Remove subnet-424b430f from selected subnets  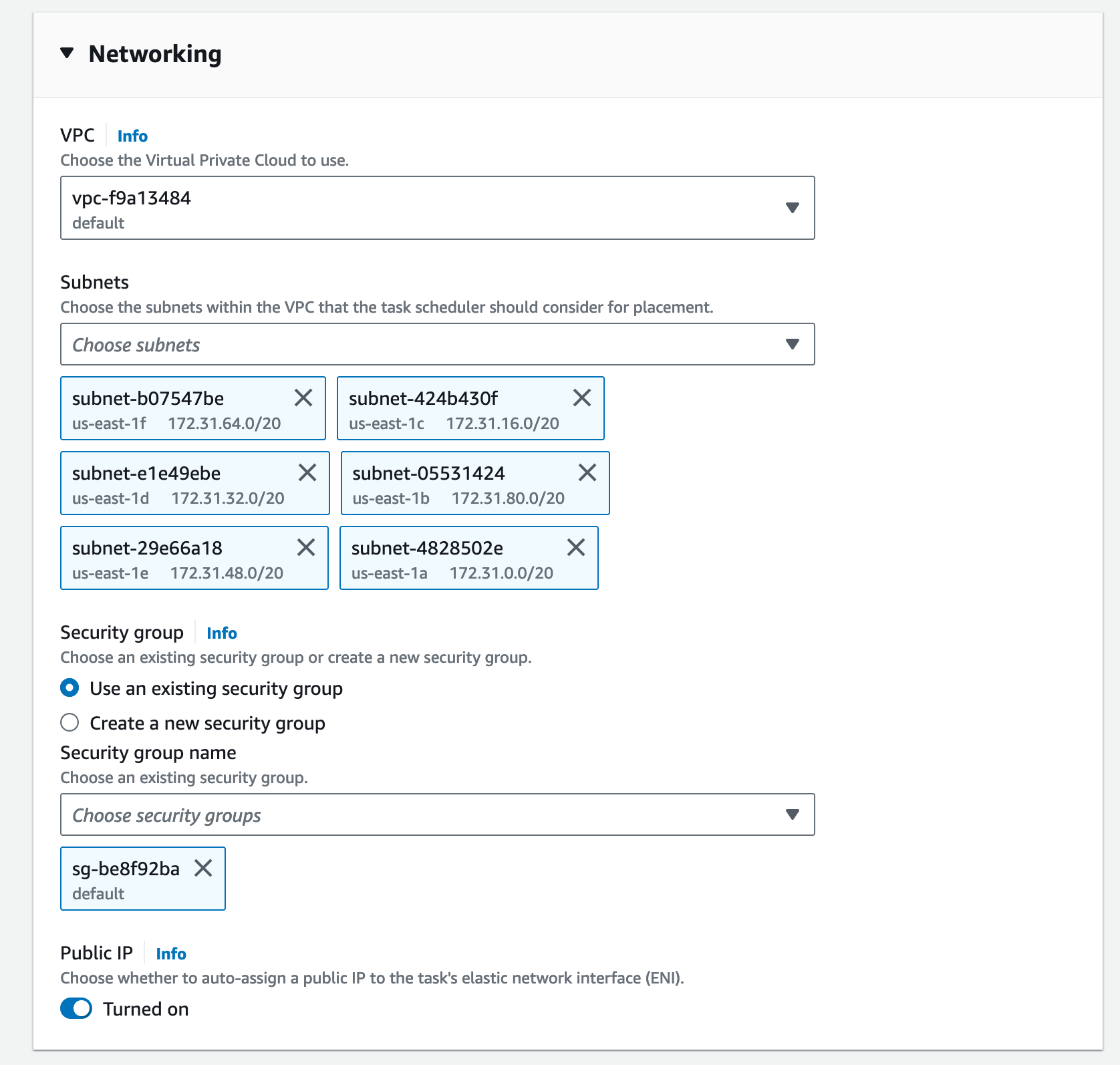click(x=582, y=398)
